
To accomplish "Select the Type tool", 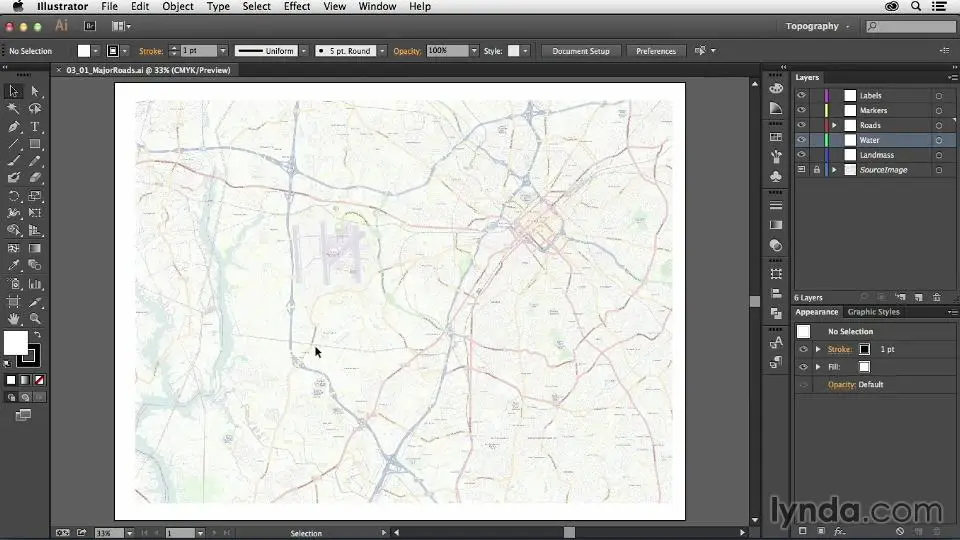I will pos(35,127).
